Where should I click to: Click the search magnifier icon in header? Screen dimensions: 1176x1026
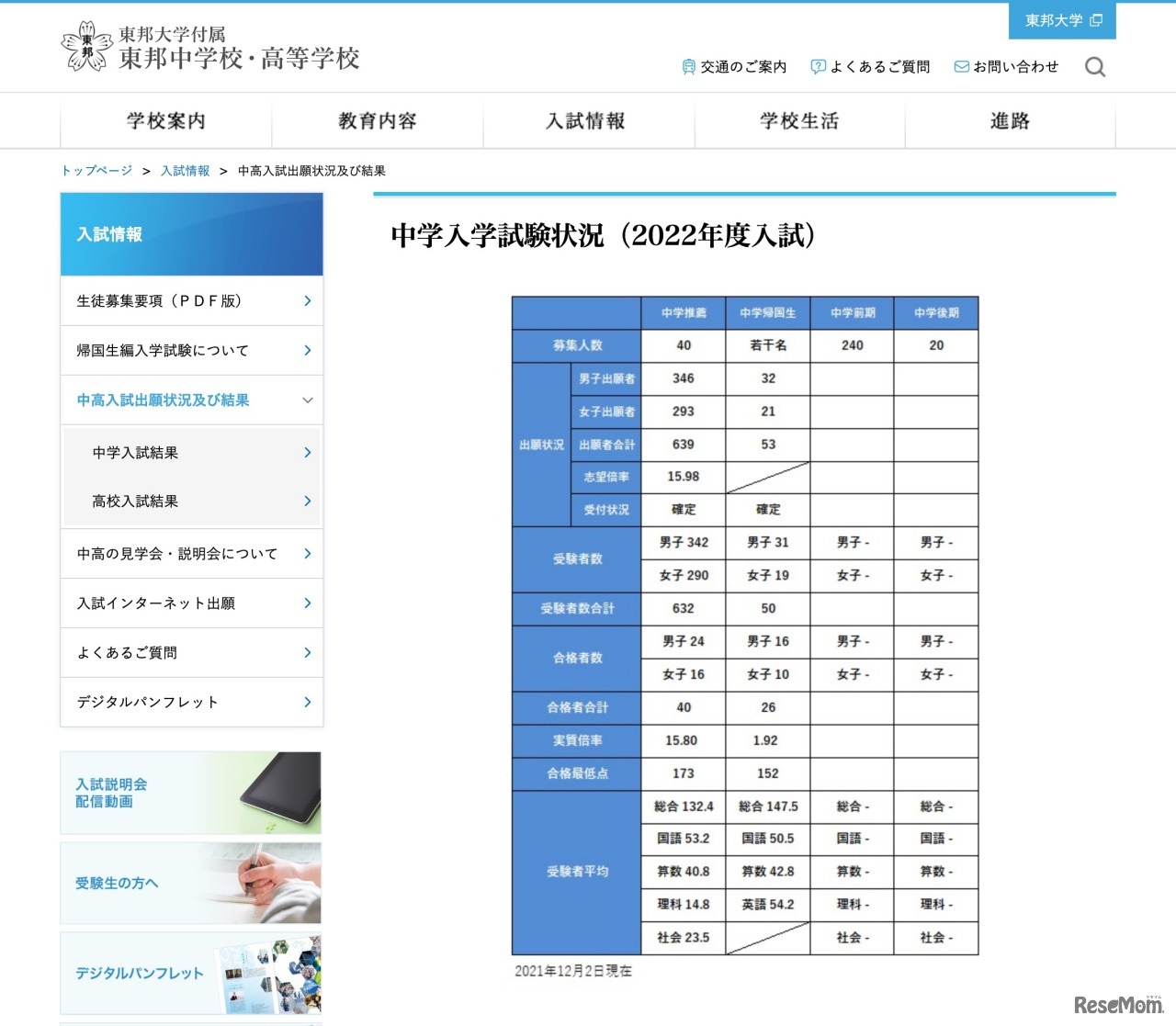[x=1094, y=67]
